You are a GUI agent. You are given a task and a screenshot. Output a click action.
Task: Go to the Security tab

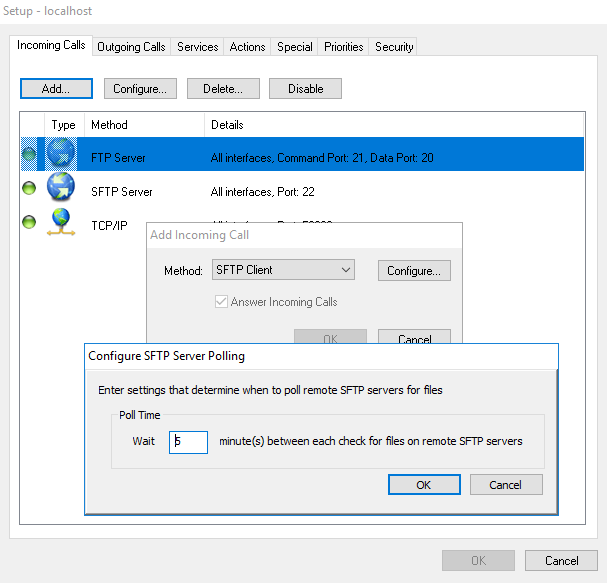point(394,47)
